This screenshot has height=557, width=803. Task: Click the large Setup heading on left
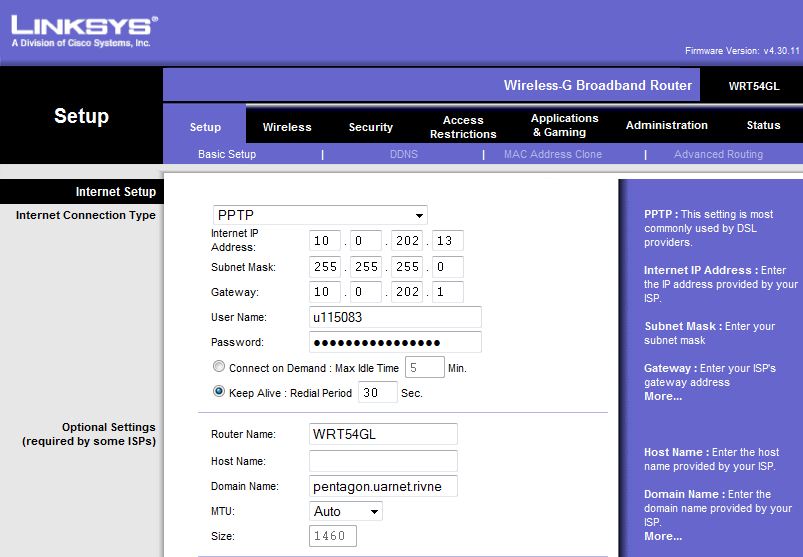click(x=81, y=116)
